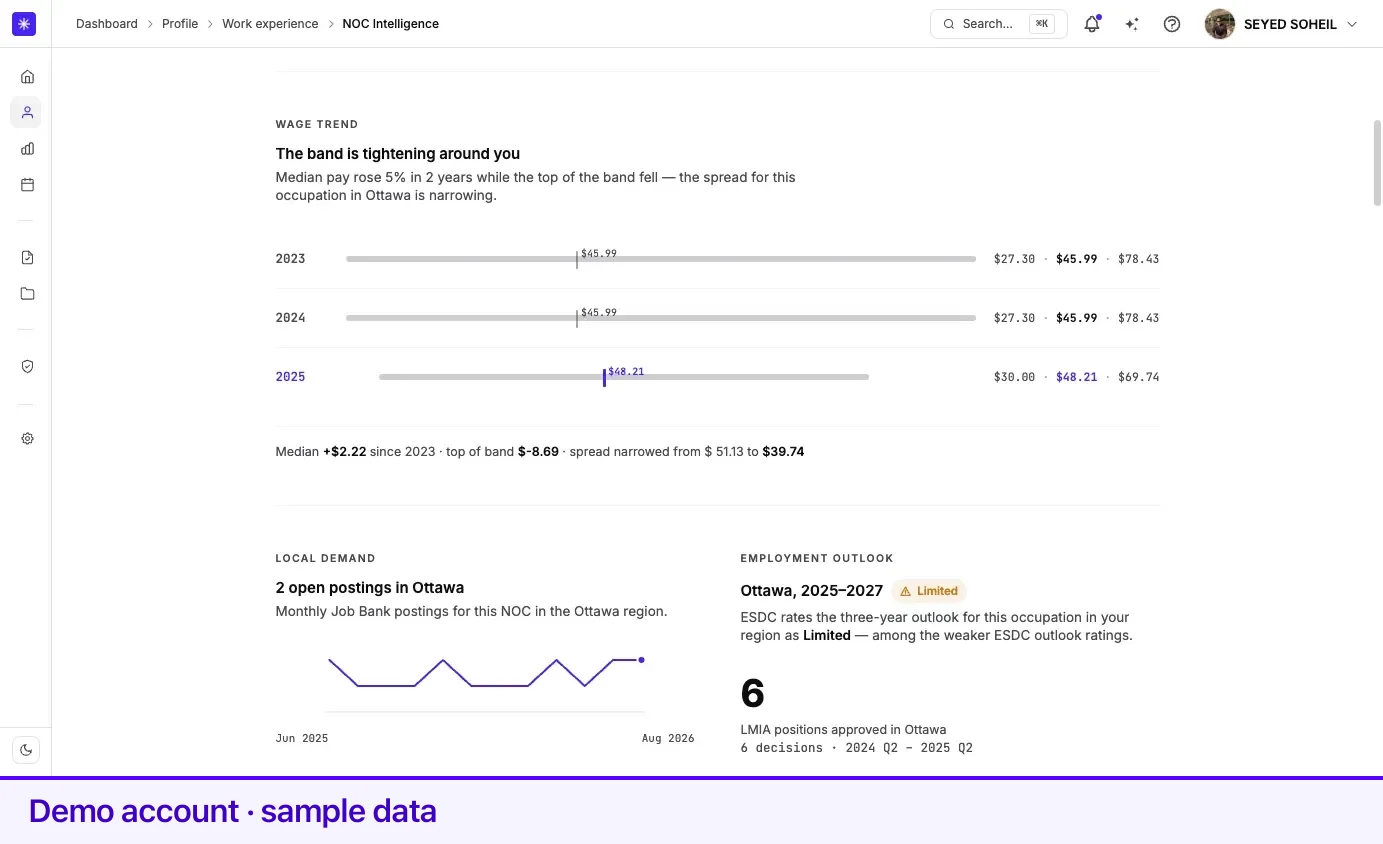Click the 2023 year label
The image size is (1383, 844).
click(290, 259)
